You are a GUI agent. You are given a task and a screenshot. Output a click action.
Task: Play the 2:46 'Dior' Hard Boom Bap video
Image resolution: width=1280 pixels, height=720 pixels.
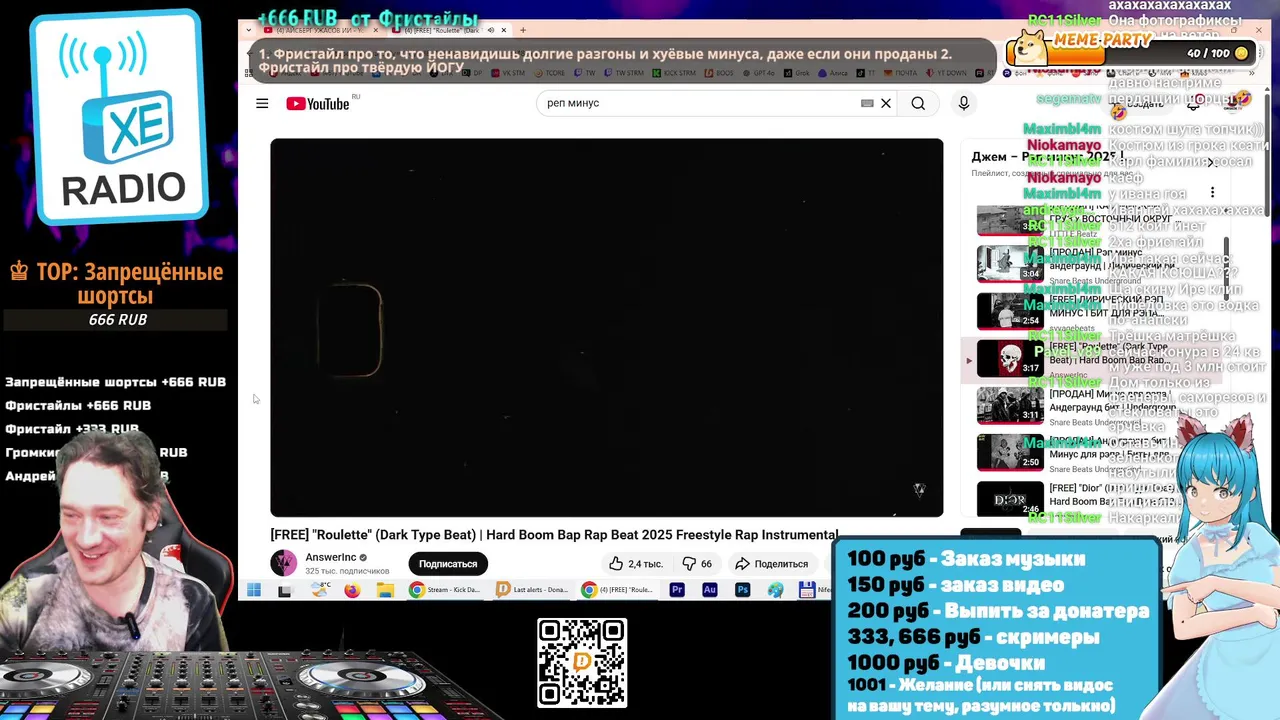1010,499
